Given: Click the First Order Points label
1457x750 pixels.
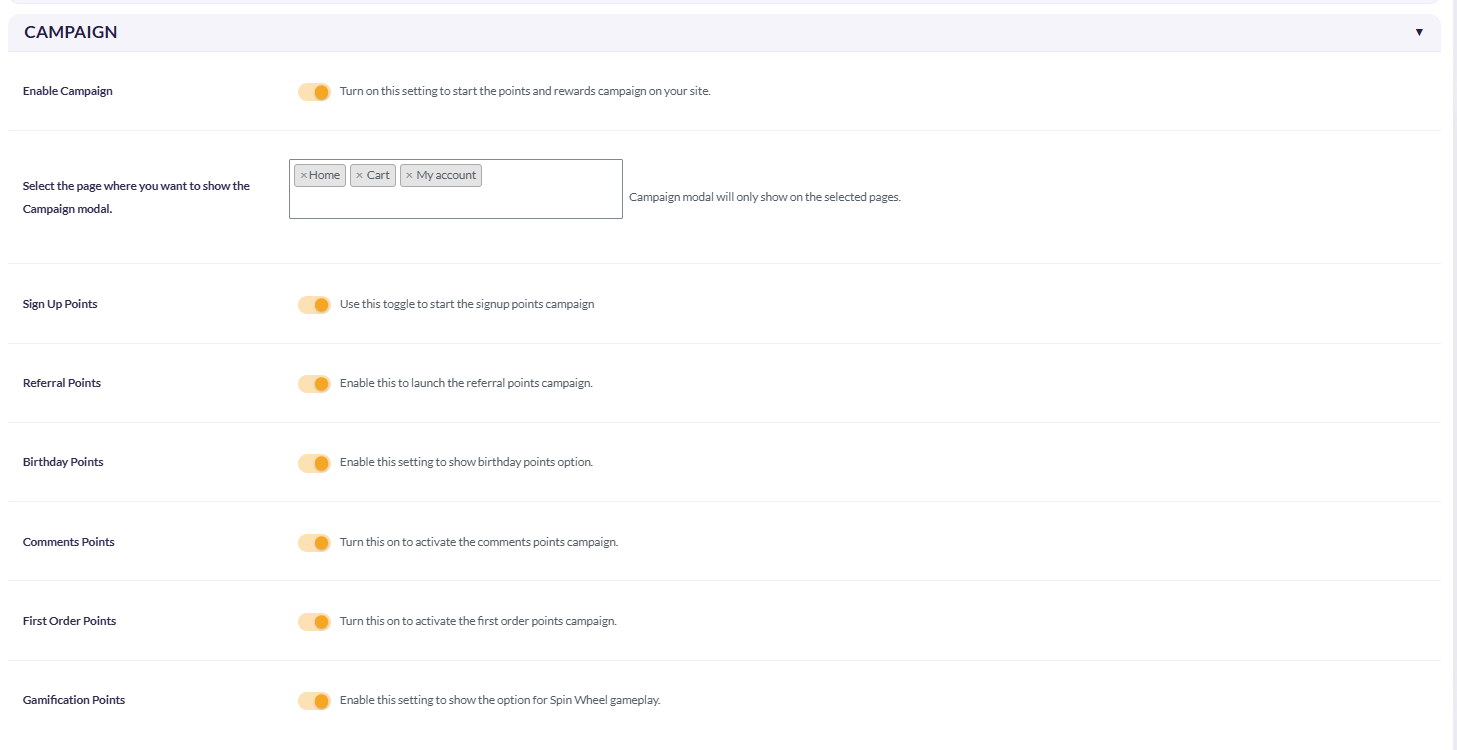Looking at the screenshot, I should pos(70,621).
